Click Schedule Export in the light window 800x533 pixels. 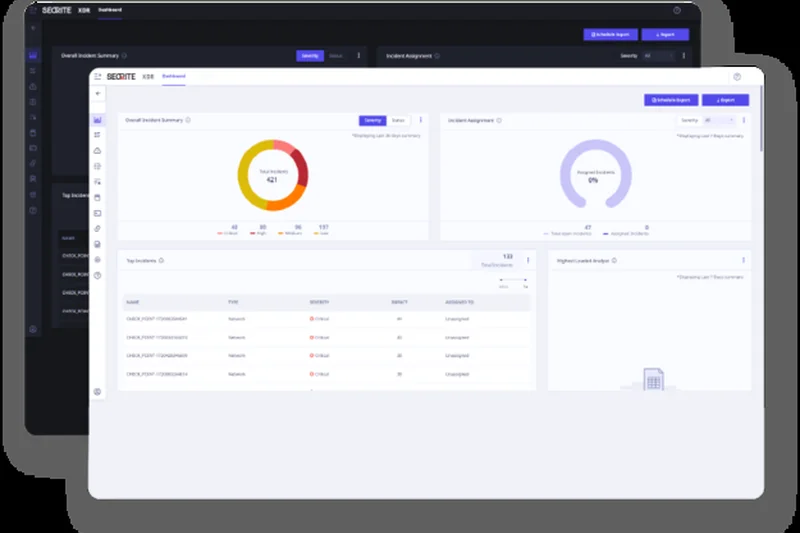(671, 100)
